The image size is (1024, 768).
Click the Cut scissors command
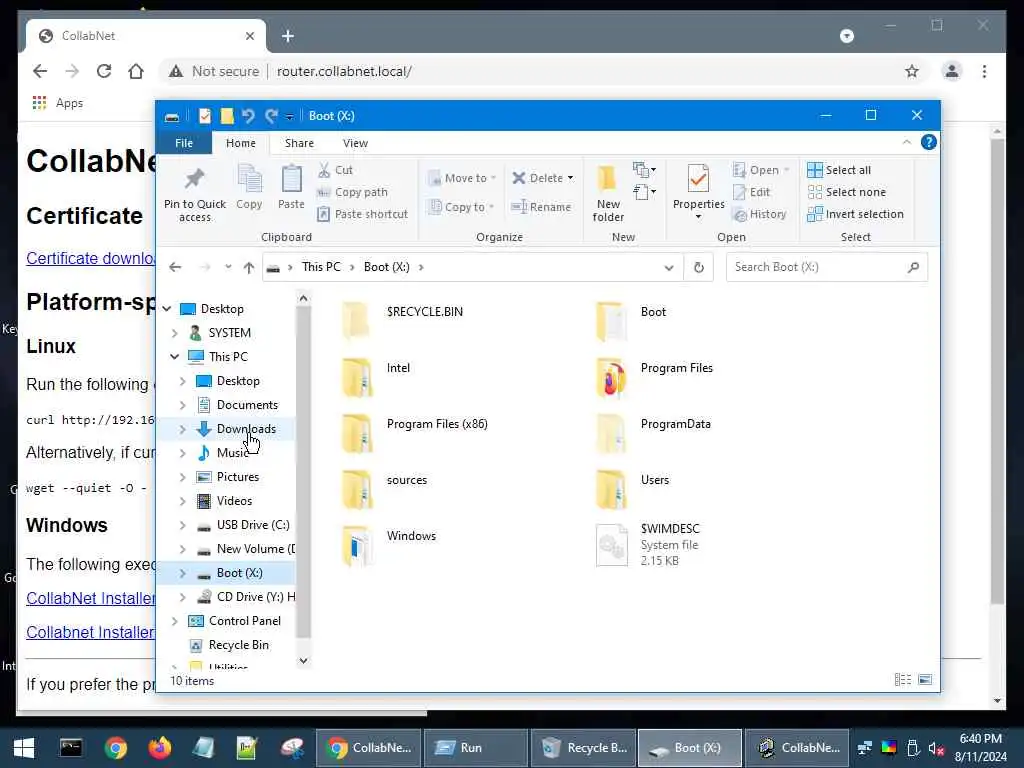(335, 170)
